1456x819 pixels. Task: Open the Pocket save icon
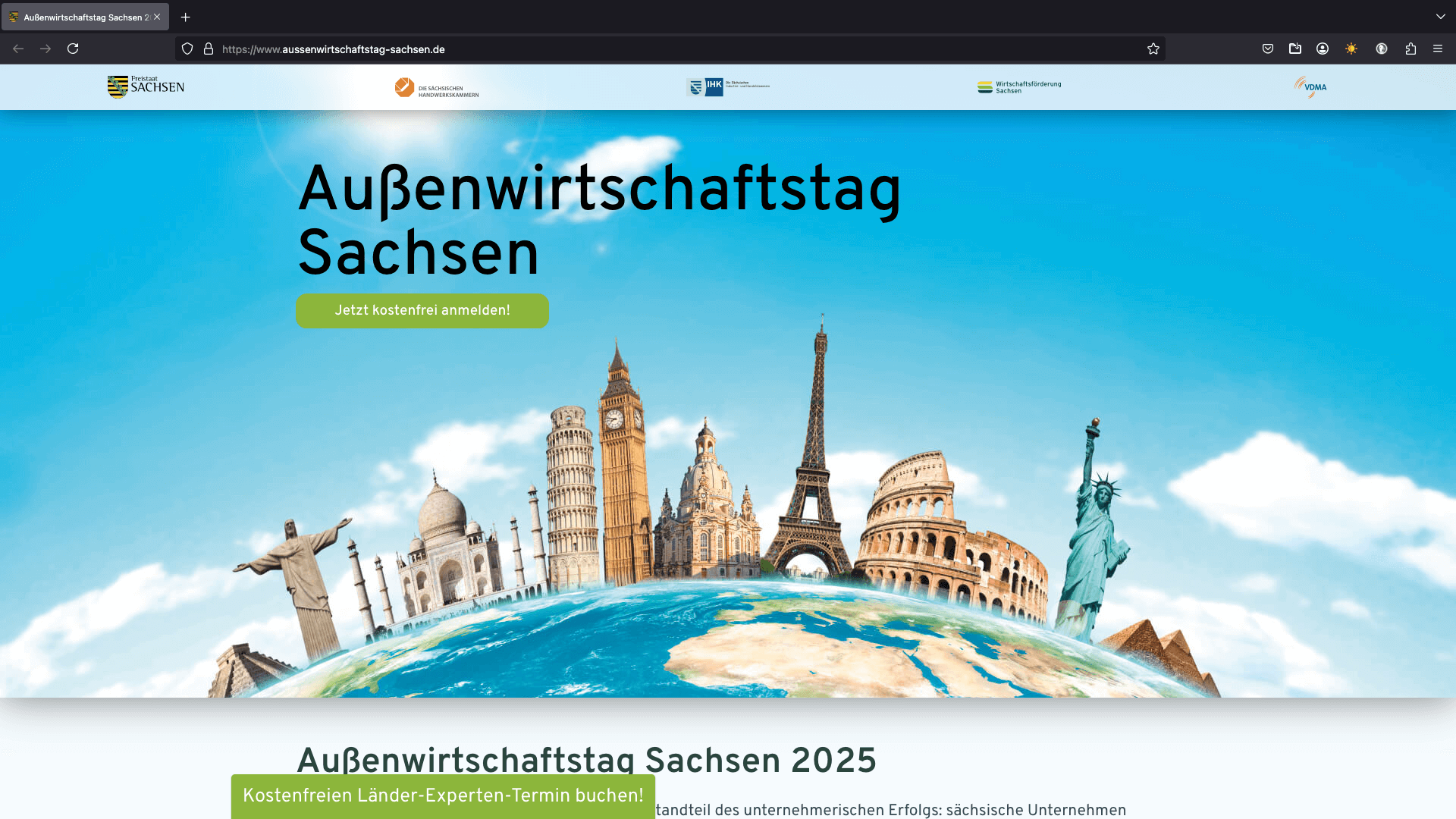1268,49
